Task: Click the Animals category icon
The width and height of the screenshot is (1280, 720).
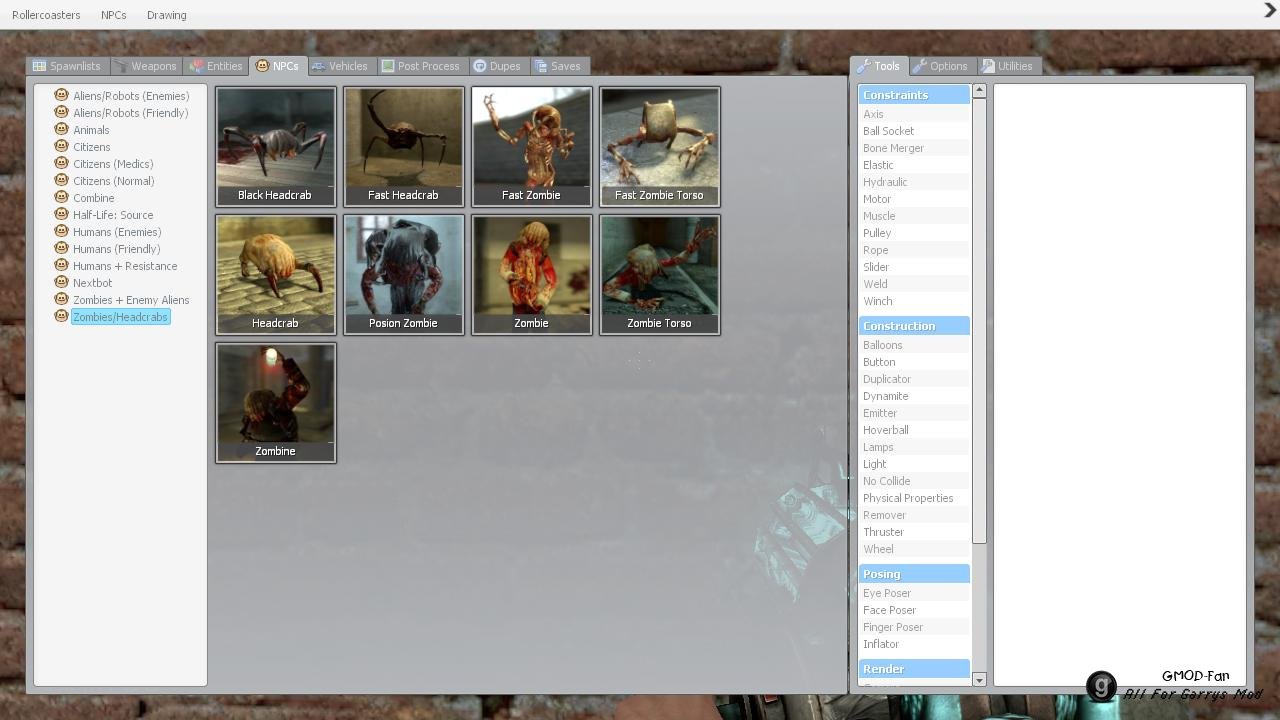Action: click(x=61, y=129)
